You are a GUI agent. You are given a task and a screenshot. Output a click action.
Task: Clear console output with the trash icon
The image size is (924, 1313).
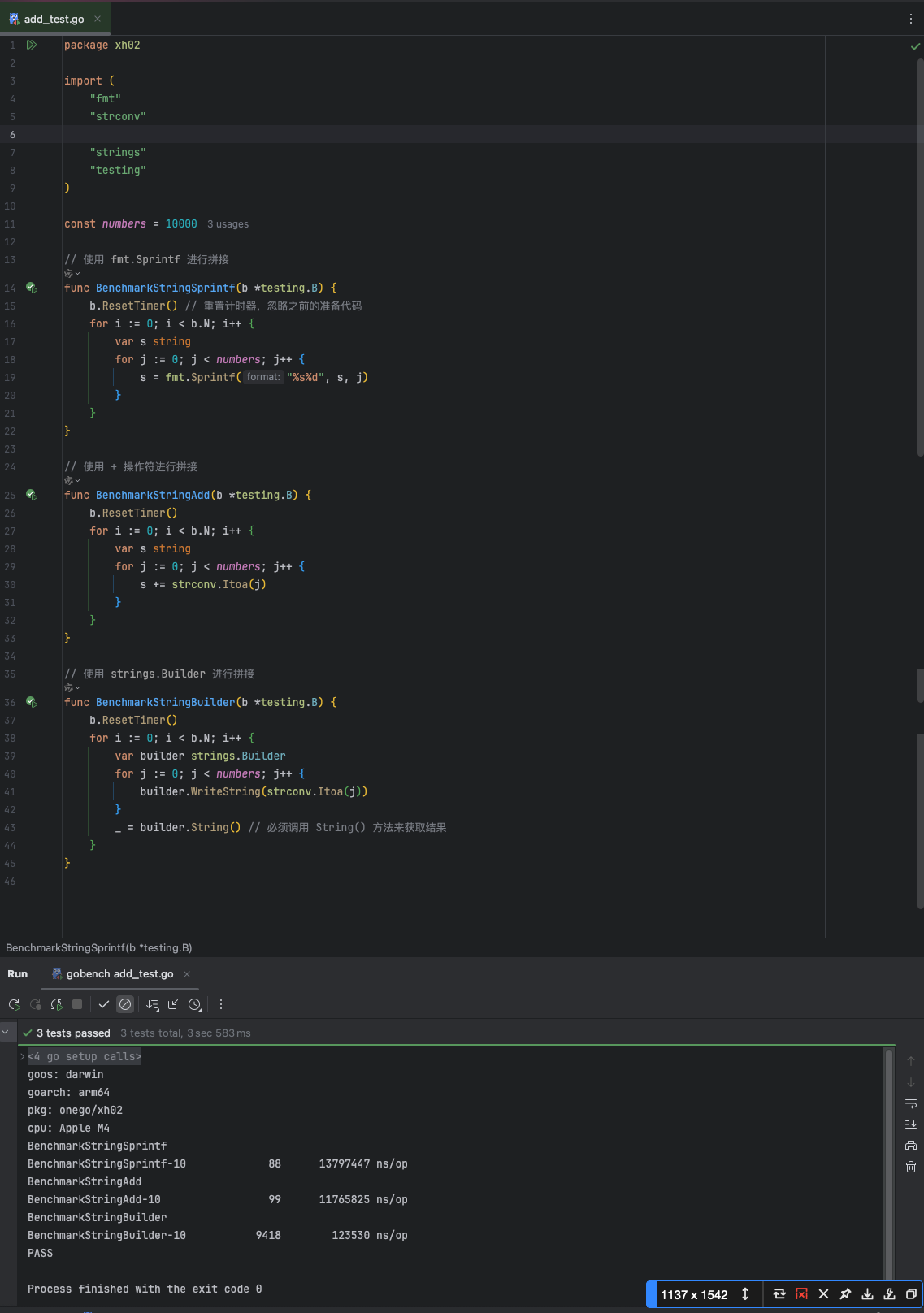pyautogui.click(x=911, y=1167)
